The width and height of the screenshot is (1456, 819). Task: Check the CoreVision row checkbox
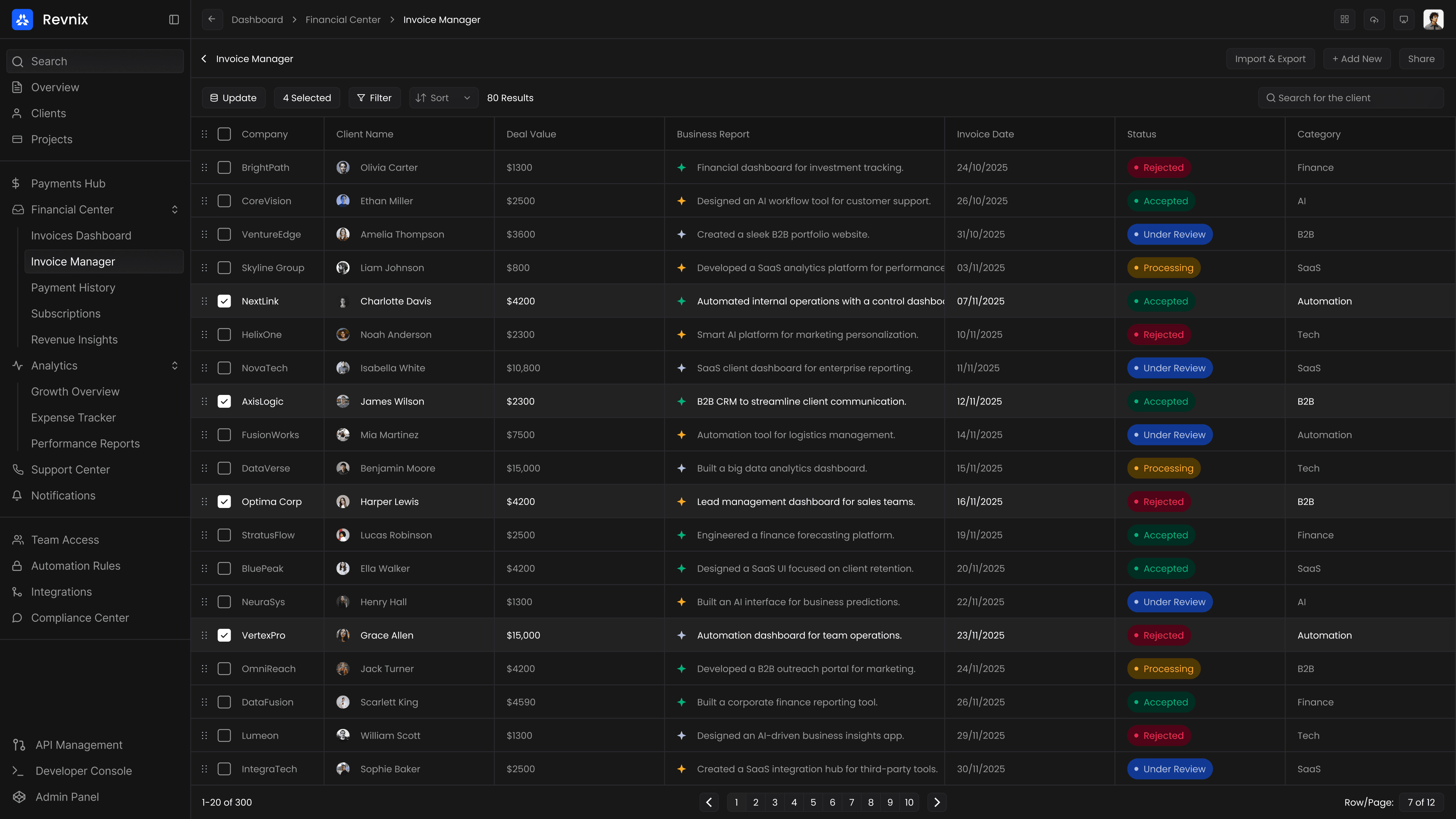224,201
